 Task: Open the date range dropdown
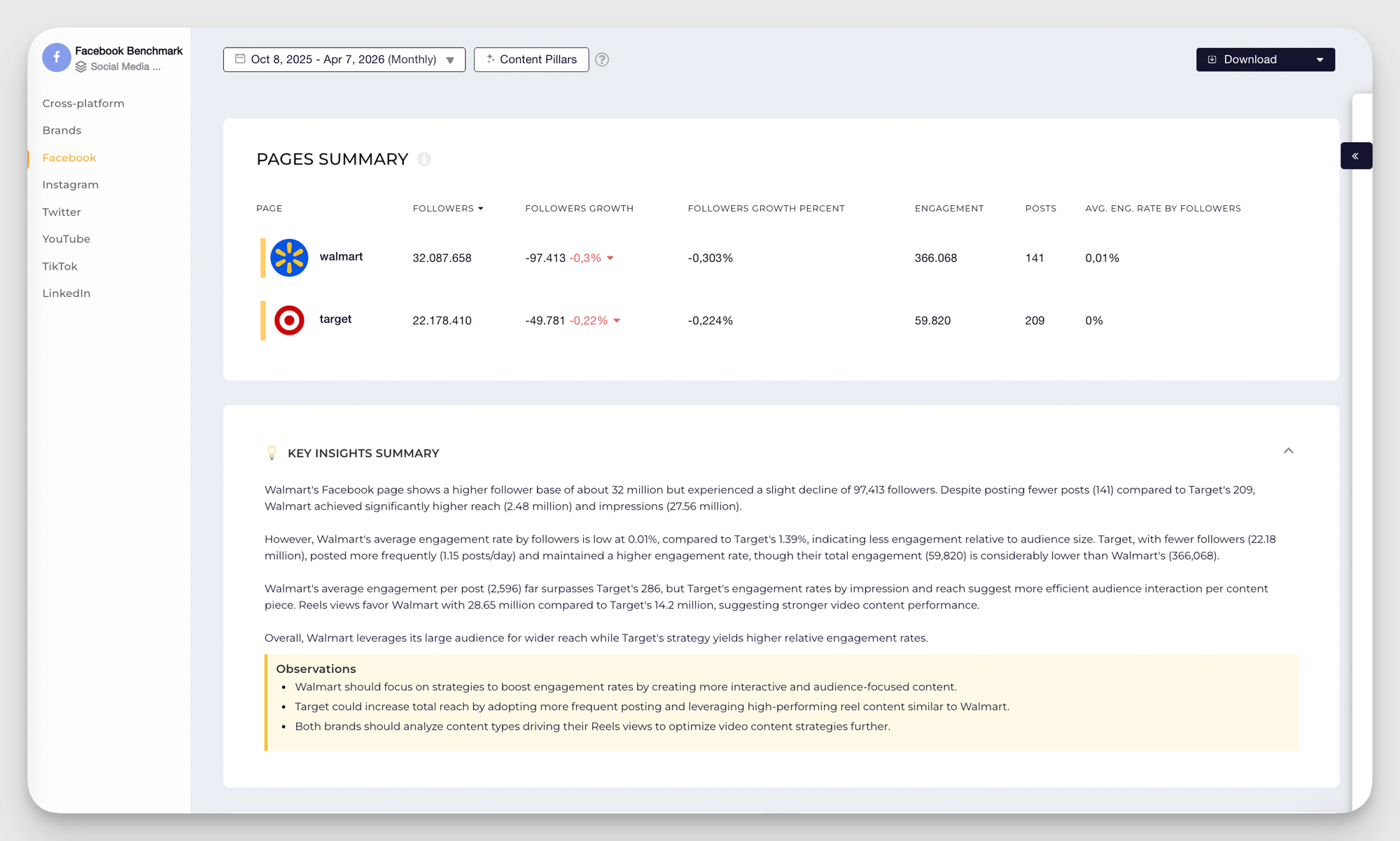(x=344, y=60)
